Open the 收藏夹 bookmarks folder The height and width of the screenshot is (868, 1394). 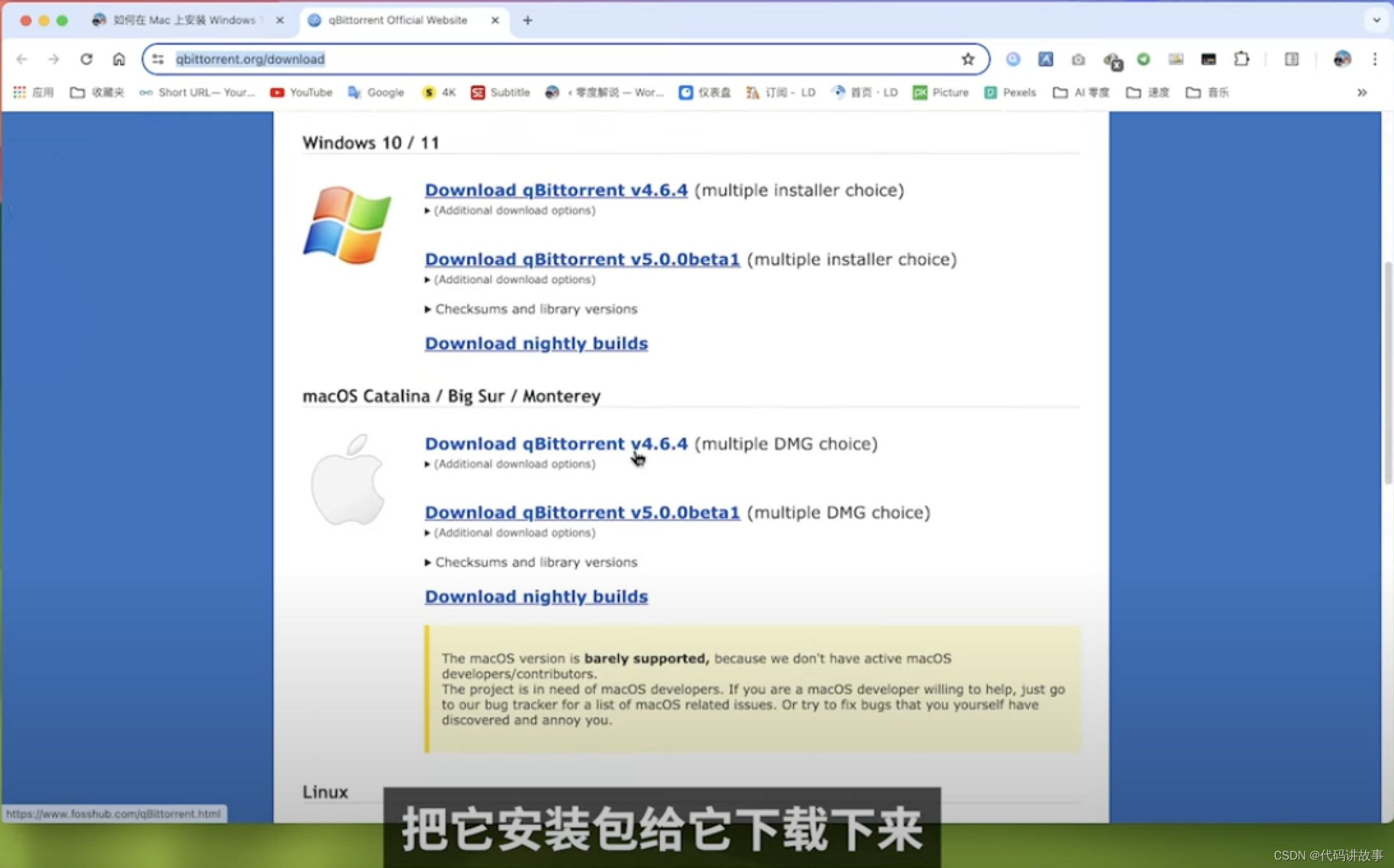(x=97, y=93)
